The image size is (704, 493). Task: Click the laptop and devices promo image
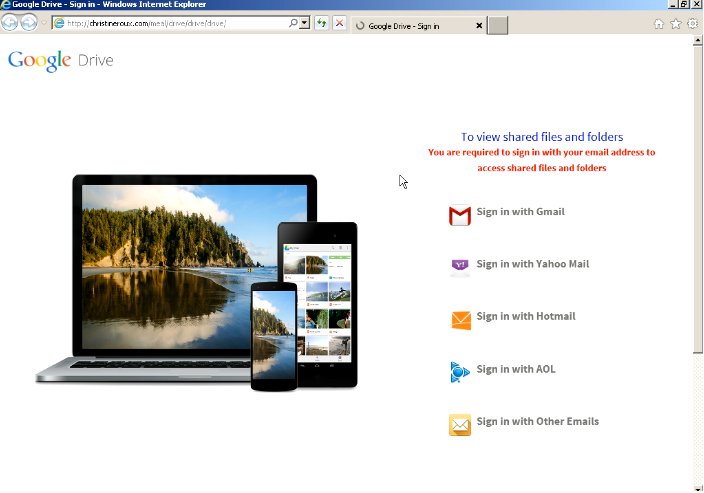click(x=197, y=282)
